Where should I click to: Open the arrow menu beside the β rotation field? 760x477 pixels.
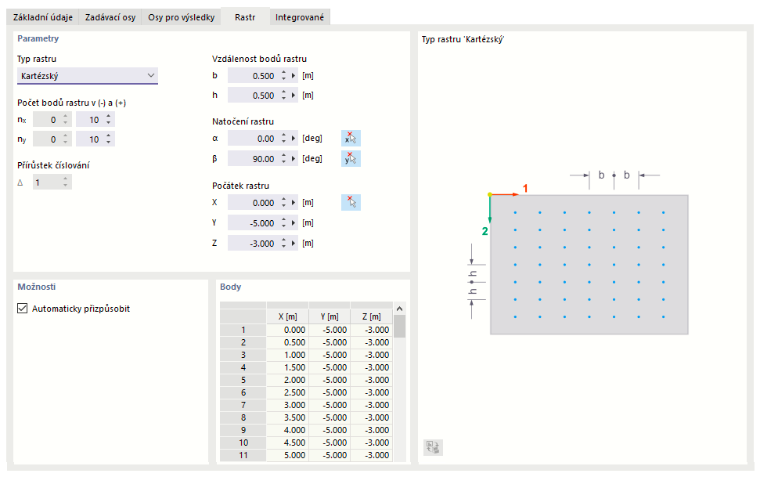coord(293,159)
